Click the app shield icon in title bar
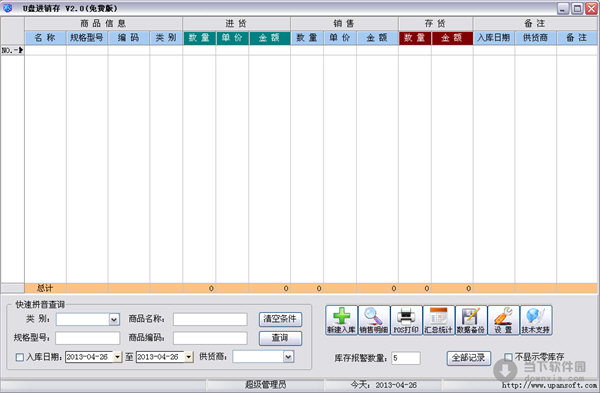Viewport: 600px width, 393px height. click(x=7, y=8)
